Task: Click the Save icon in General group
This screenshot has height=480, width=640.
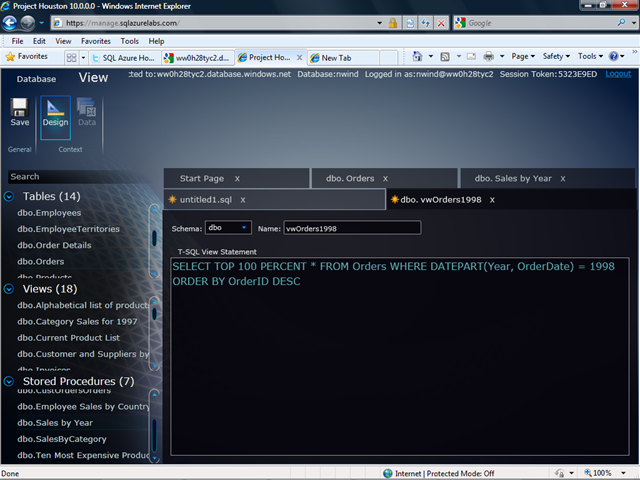Action: 19,108
